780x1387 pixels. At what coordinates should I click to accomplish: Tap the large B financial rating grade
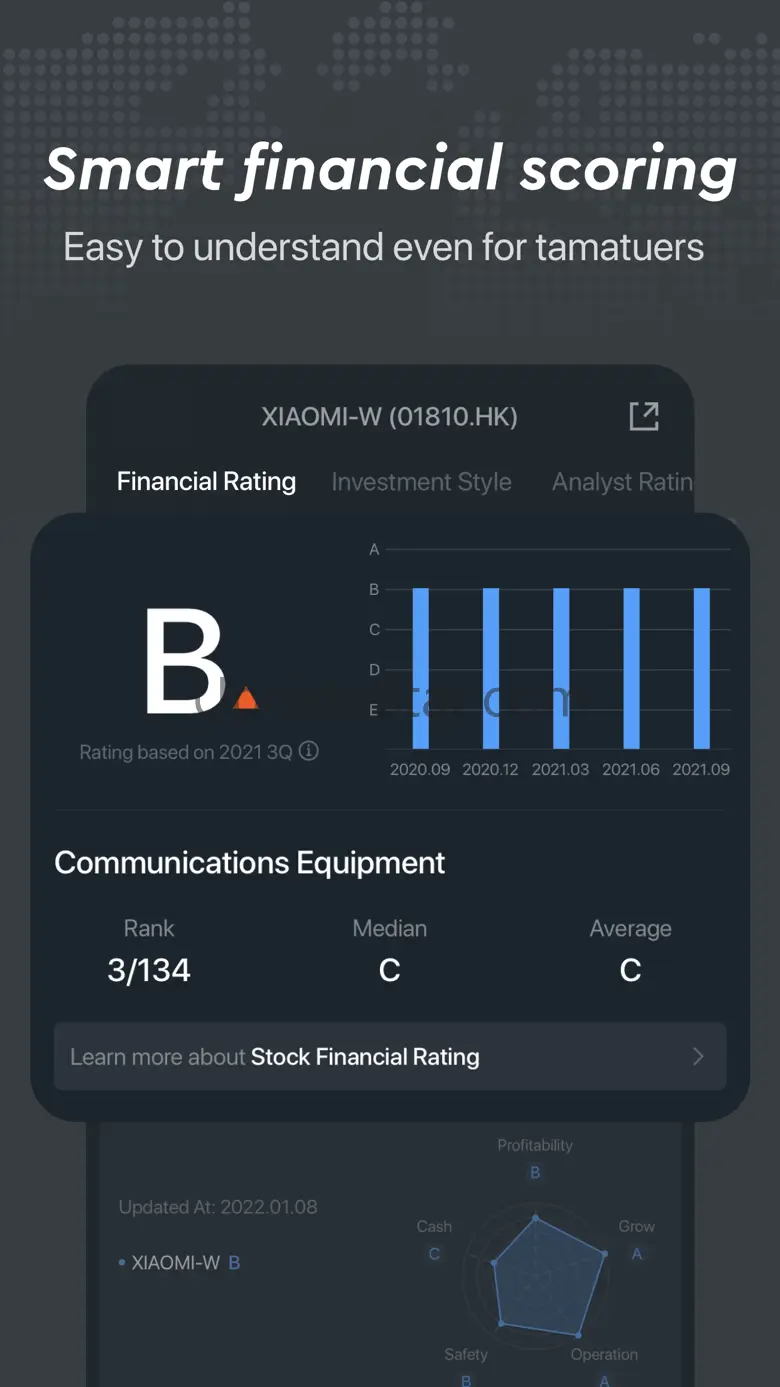(183, 662)
